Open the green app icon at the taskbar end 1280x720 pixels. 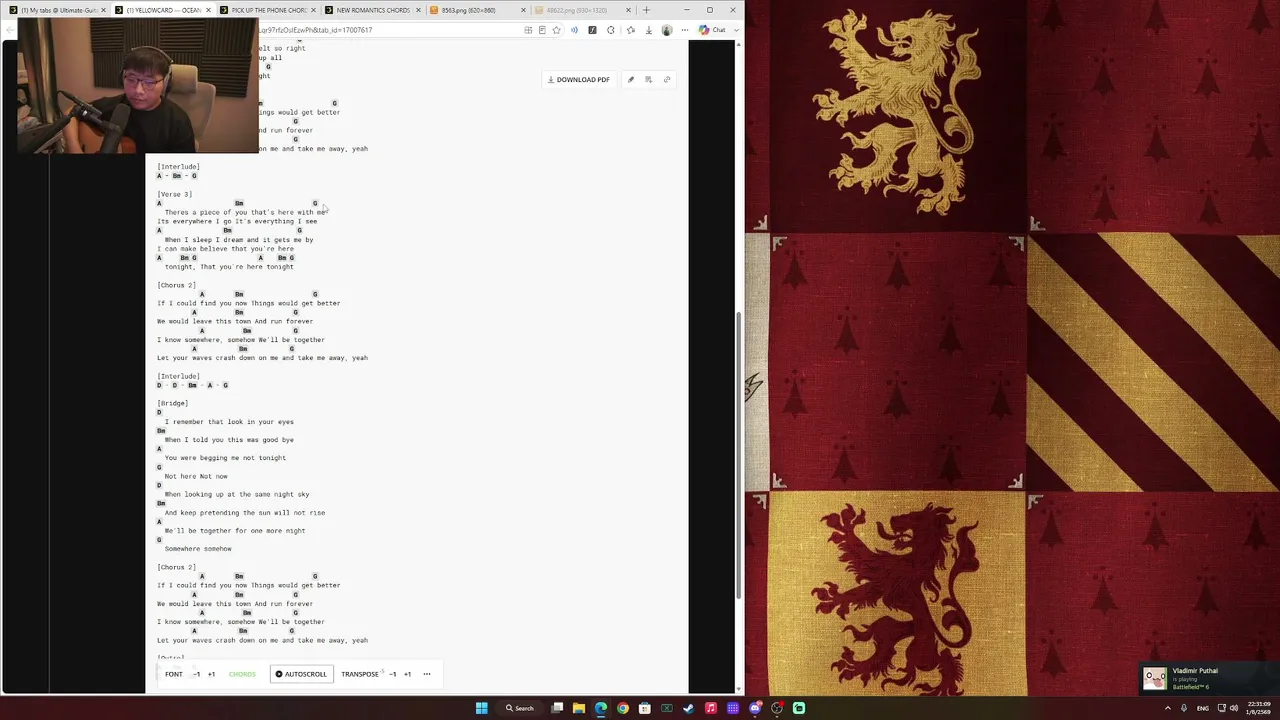click(x=799, y=708)
